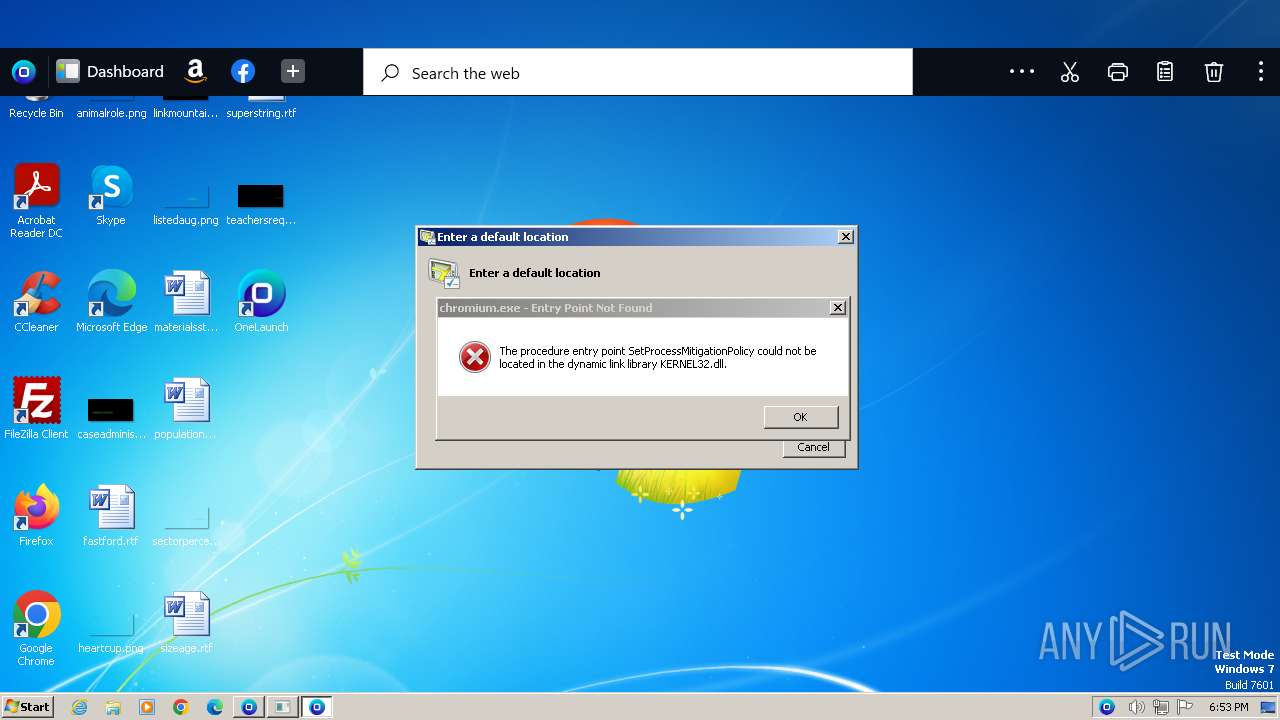Select the caseadminis... desktop file
The width and height of the screenshot is (1280, 720).
click(x=111, y=417)
